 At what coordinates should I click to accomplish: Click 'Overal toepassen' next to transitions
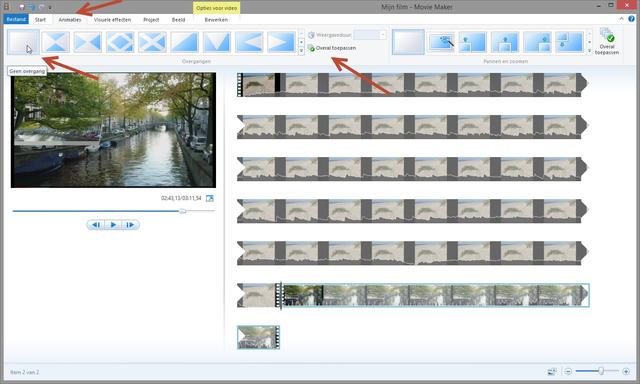click(x=332, y=48)
